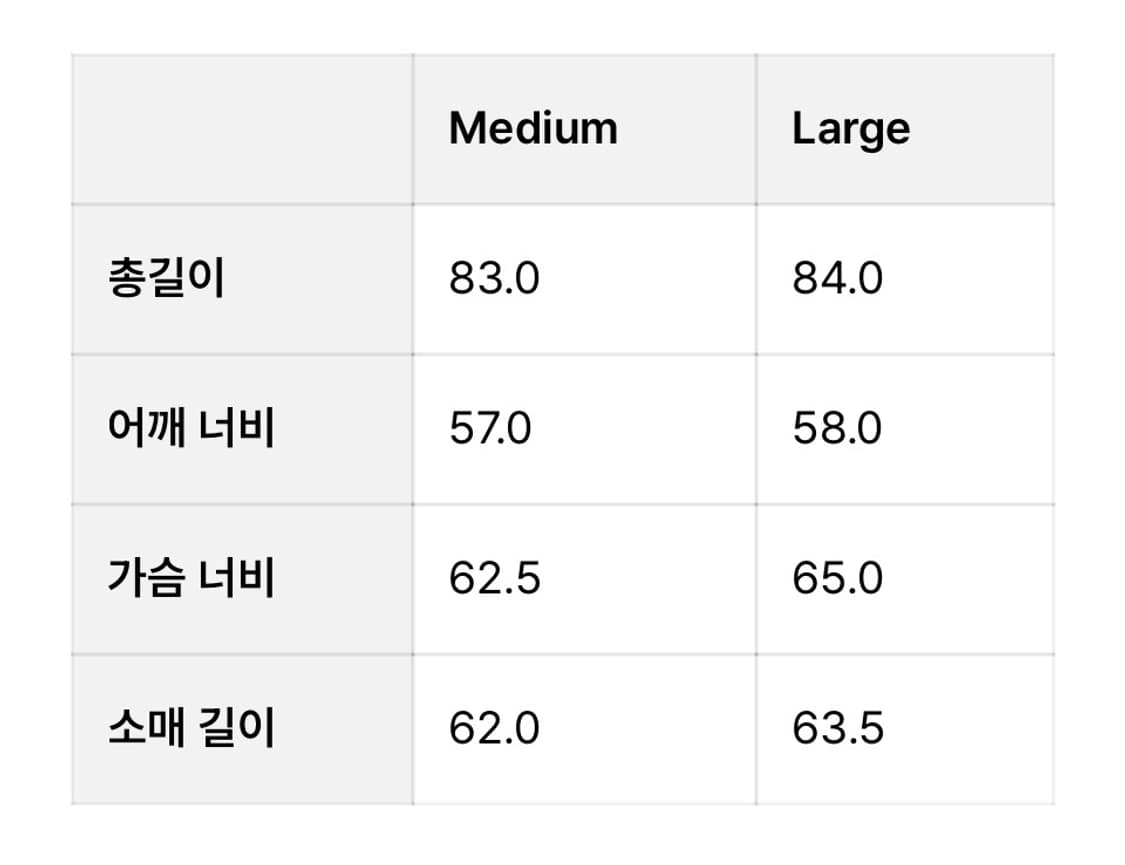Select the 83.0 Medium total length cell
This screenshot has height=865, width=1125.
(584, 280)
